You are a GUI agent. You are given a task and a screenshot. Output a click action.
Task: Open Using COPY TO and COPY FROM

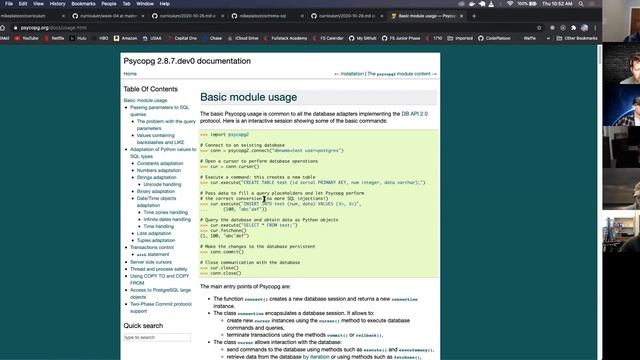[x=160, y=279]
